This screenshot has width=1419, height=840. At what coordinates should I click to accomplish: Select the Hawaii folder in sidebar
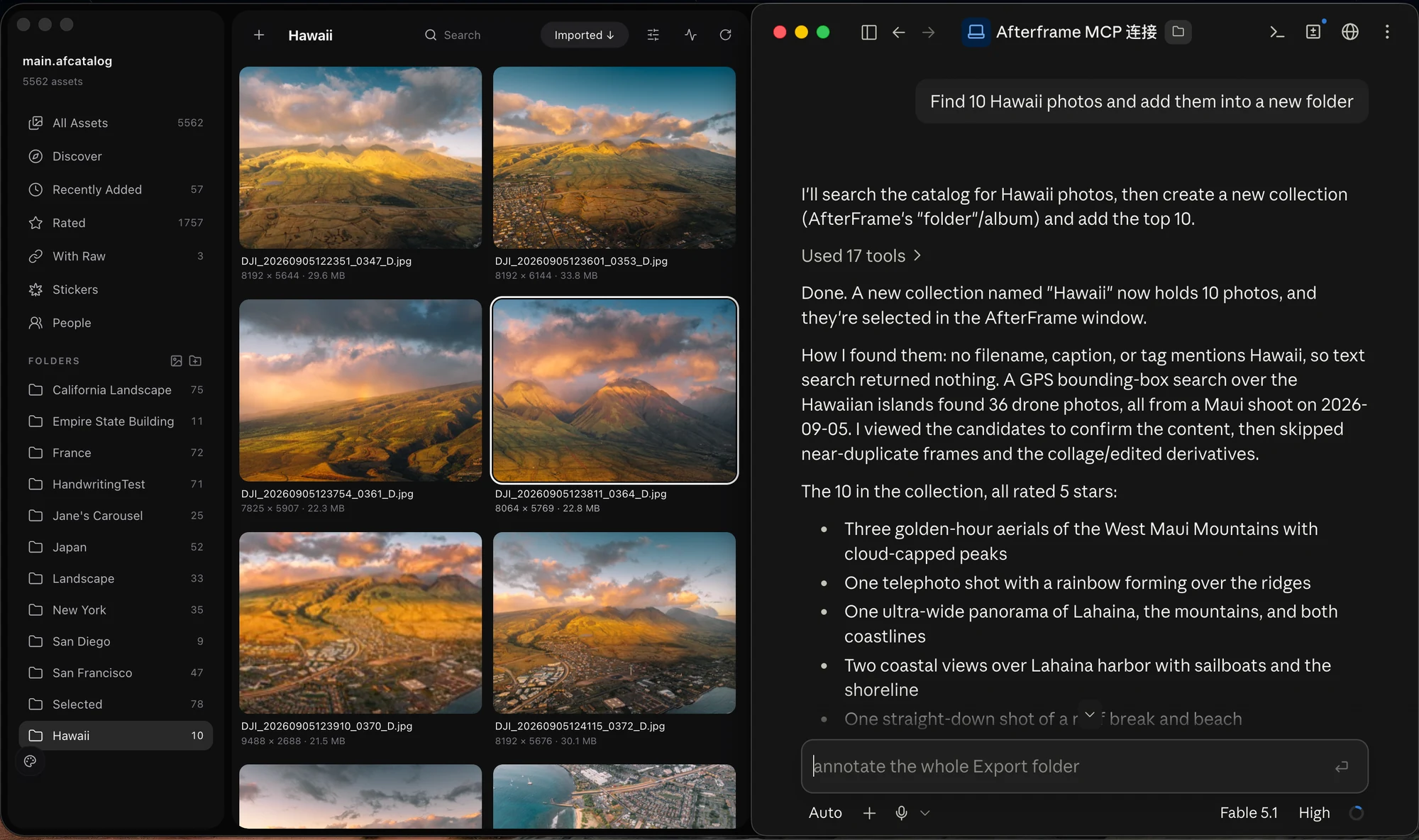click(116, 736)
